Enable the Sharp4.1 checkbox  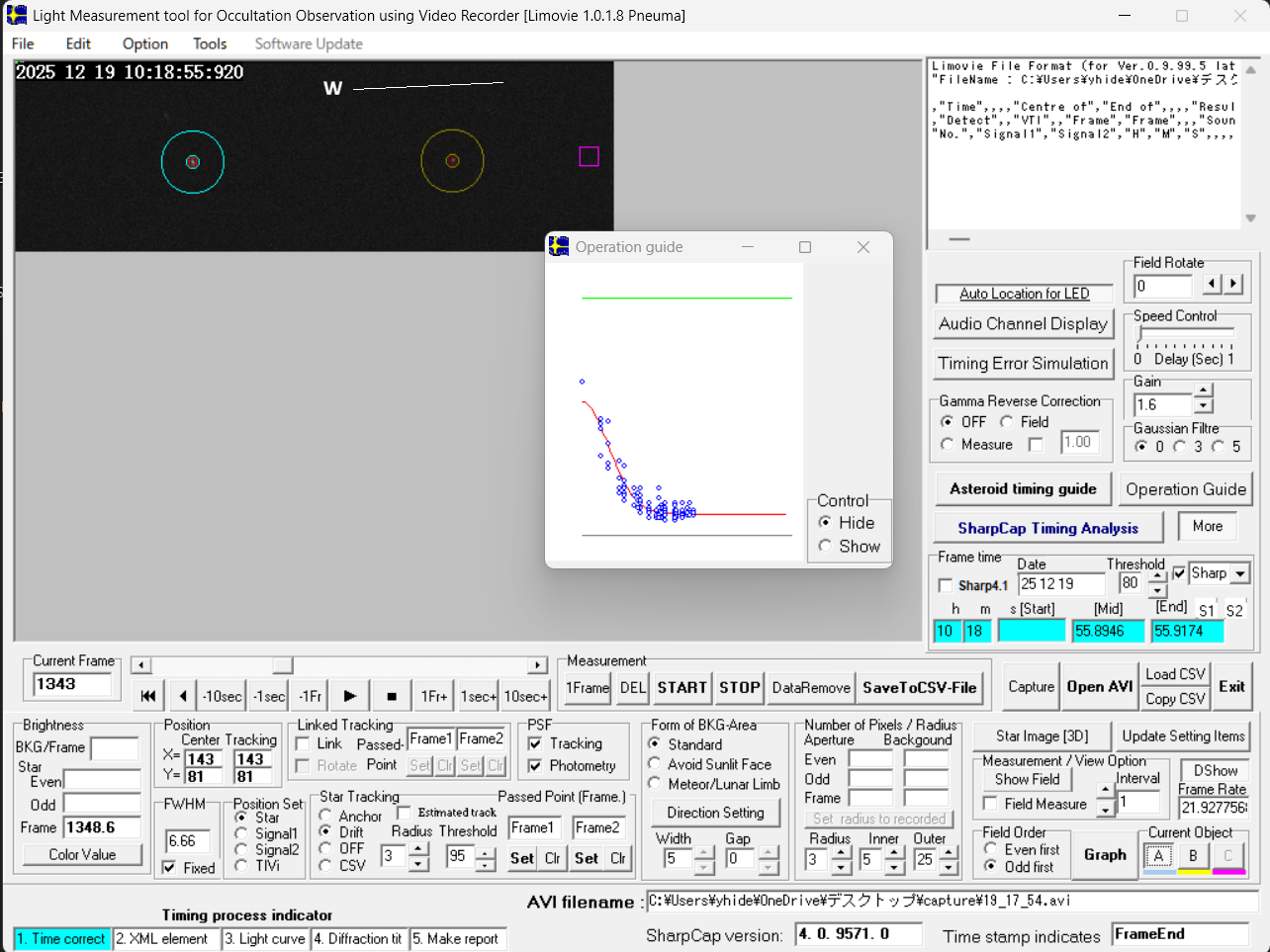coord(946,585)
